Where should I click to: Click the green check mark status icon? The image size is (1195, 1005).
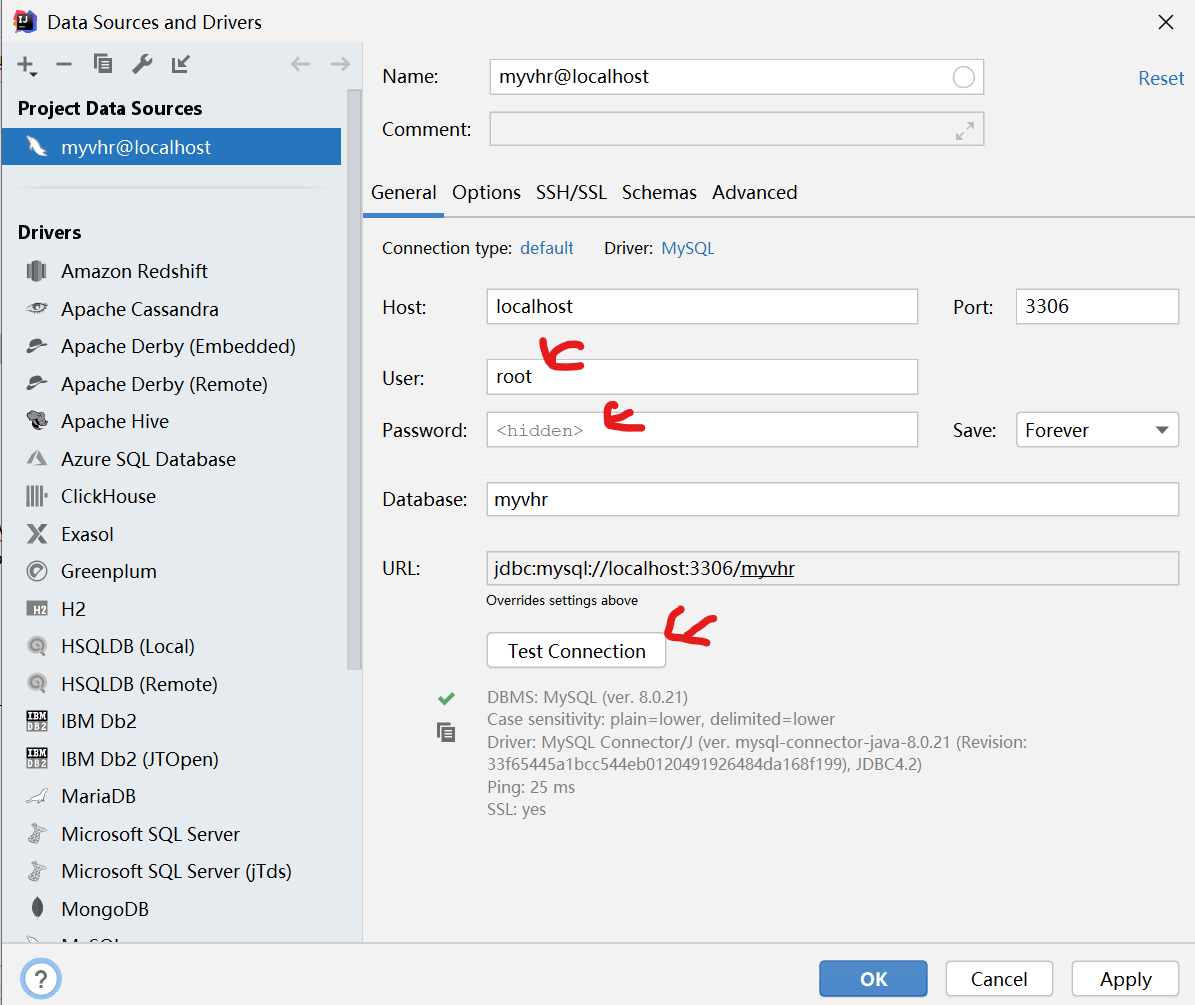[447, 698]
